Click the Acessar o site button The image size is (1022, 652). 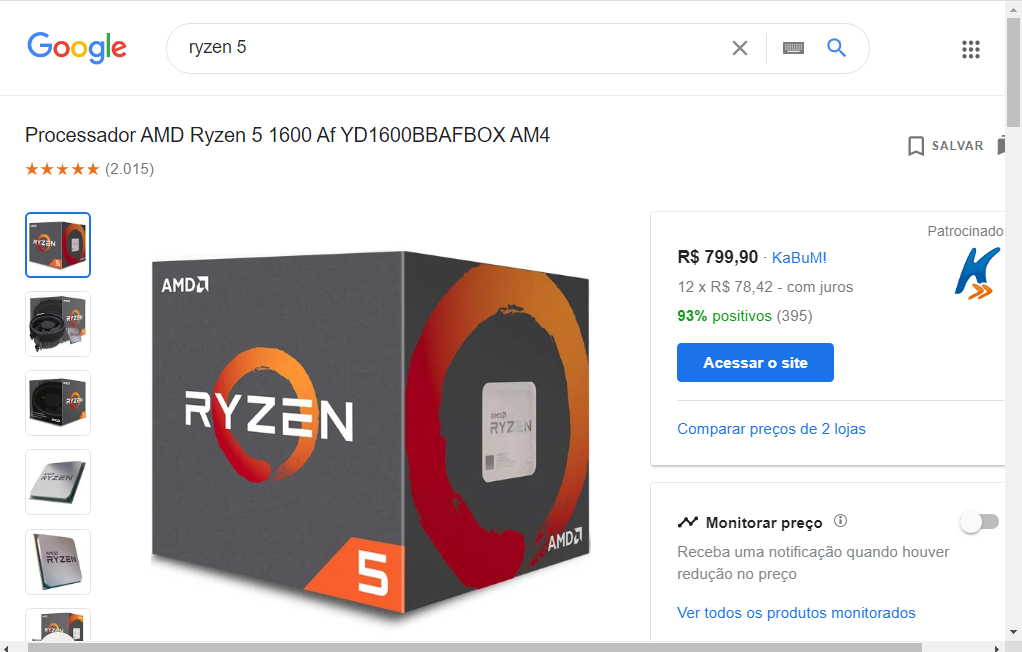click(755, 363)
